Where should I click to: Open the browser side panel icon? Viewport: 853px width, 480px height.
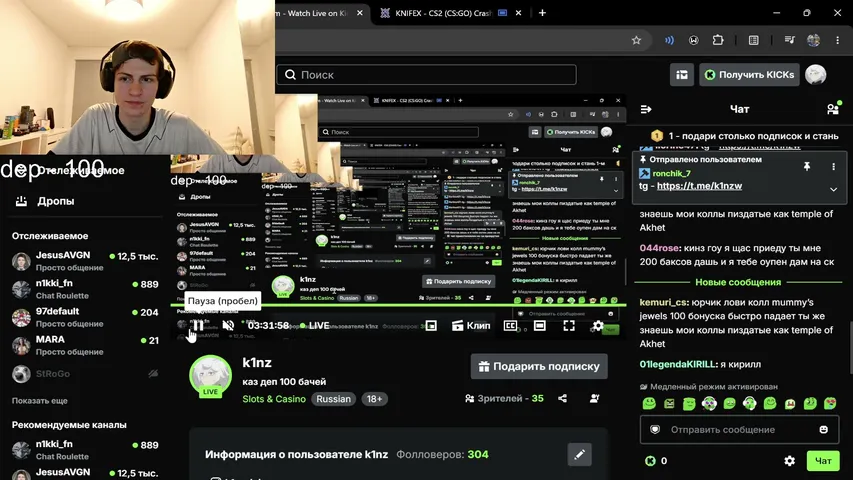click(x=753, y=40)
